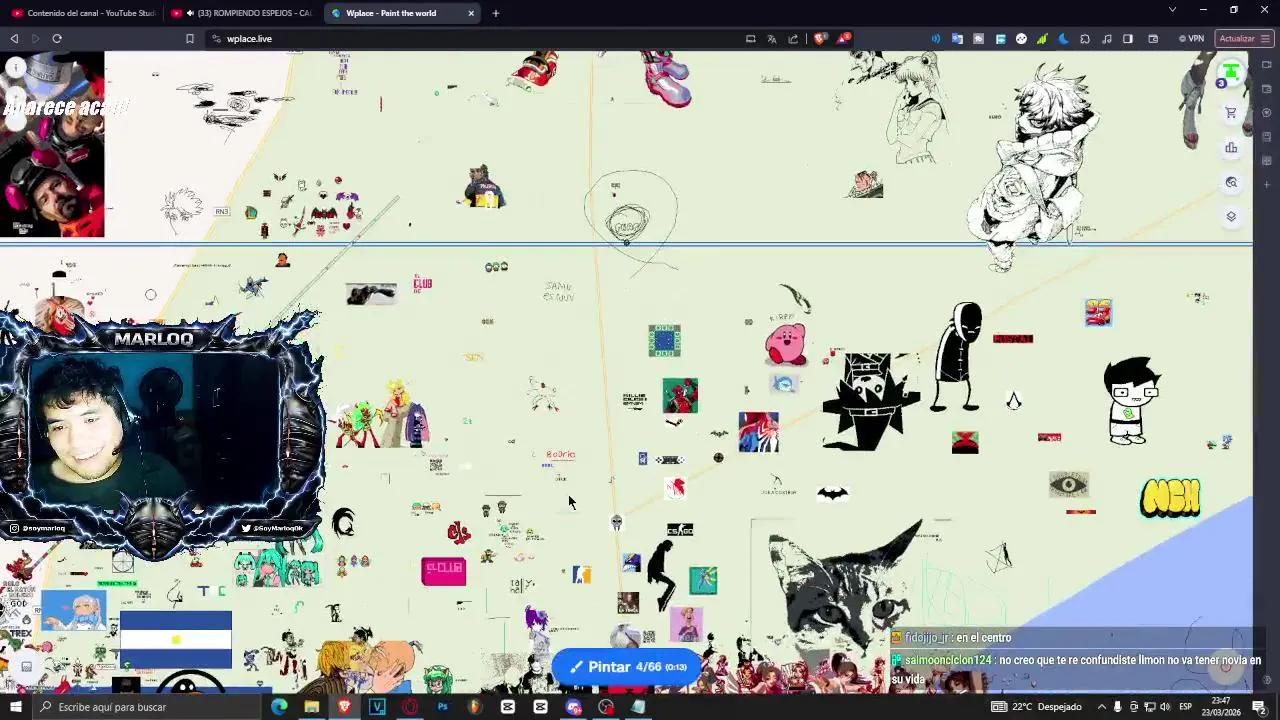
Task: Open Microsoft Edge from taskbar
Action: click(279, 707)
